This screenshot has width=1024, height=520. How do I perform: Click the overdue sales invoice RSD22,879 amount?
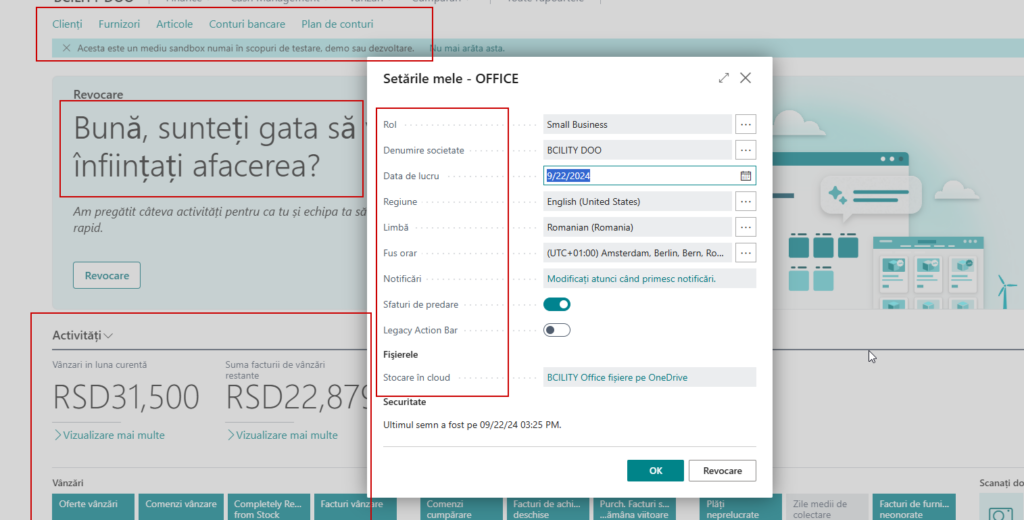point(297,397)
